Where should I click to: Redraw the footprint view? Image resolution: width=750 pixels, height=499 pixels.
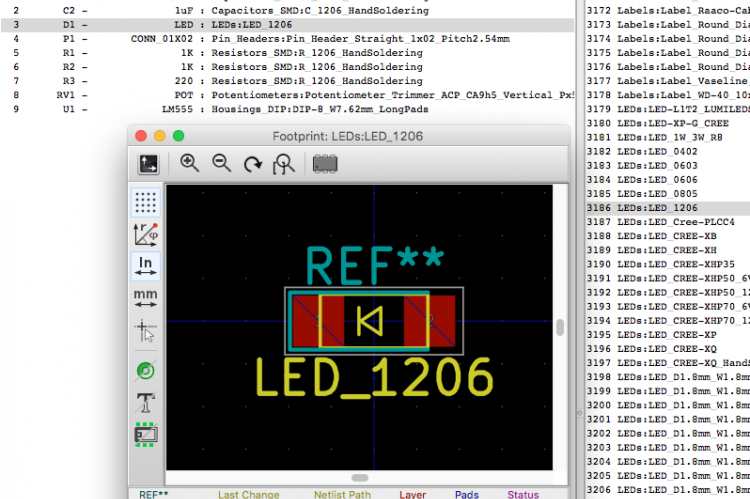[x=253, y=164]
